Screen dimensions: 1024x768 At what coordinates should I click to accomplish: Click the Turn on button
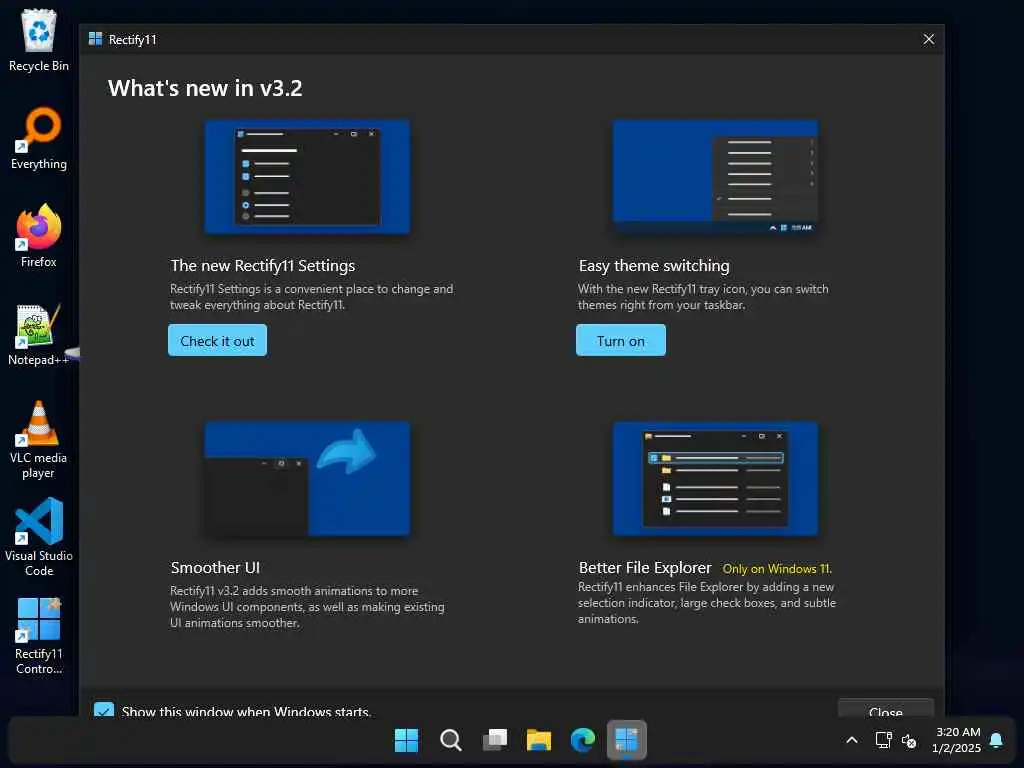click(x=621, y=340)
